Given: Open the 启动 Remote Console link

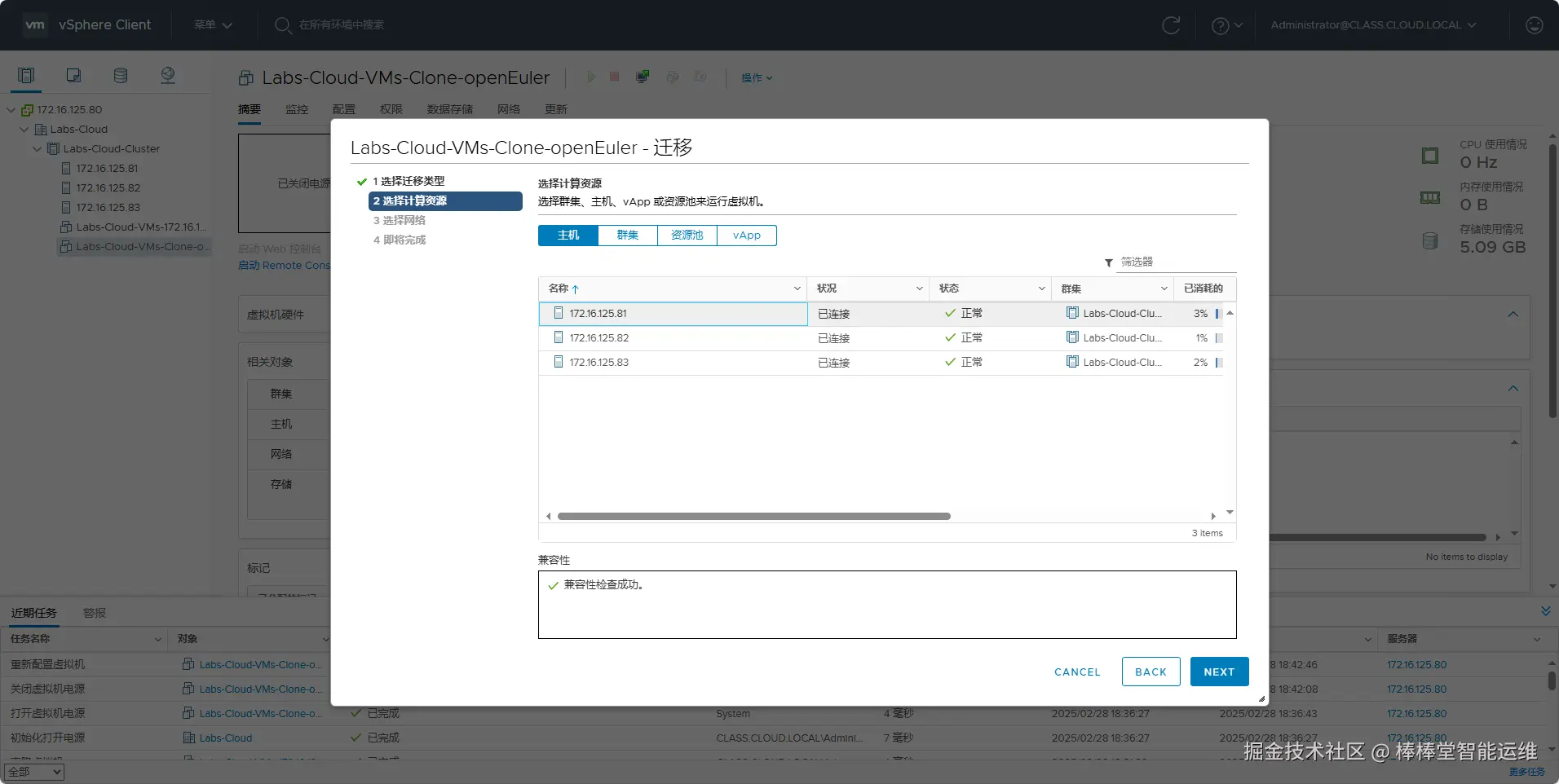Looking at the screenshot, I should (285, 266).
